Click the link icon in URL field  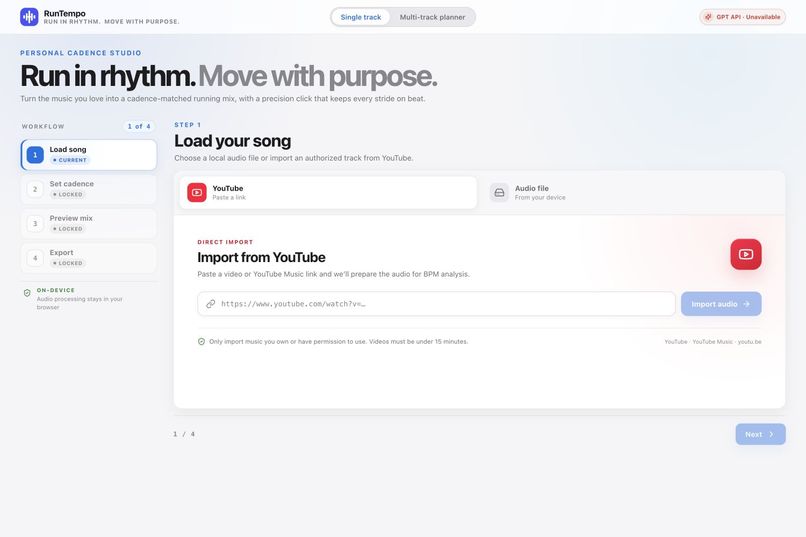pyautogui.click(x=211, y=304)
